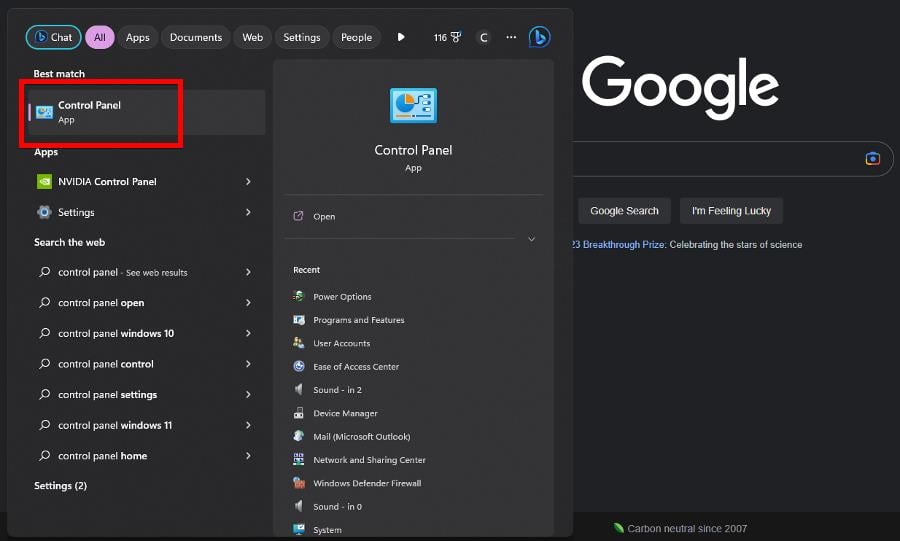Viewport: 900px width, 541px height.
Task: Open User Accounts recent item
Action: click(x=342, y=343)
